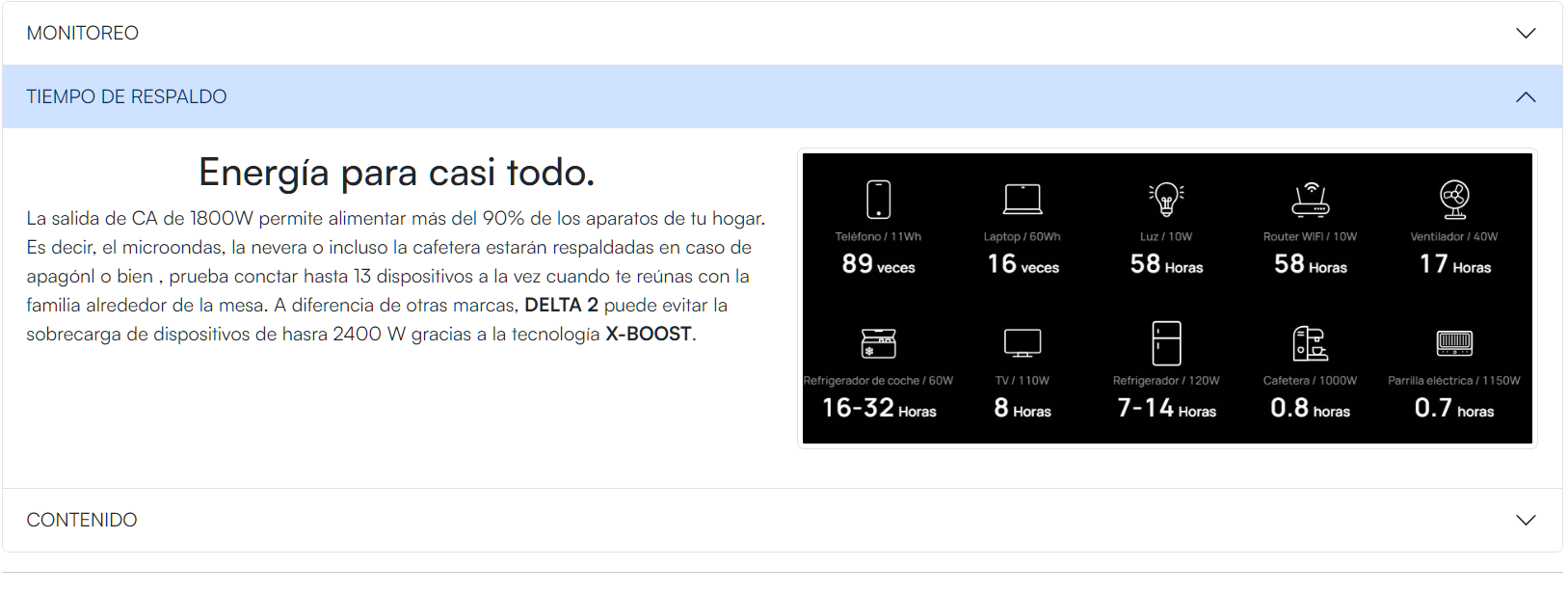Click the 'Parrilla eléctrica / 1150W' label
This screenshot has height=593, width=1568.
tap(1454, 381)
